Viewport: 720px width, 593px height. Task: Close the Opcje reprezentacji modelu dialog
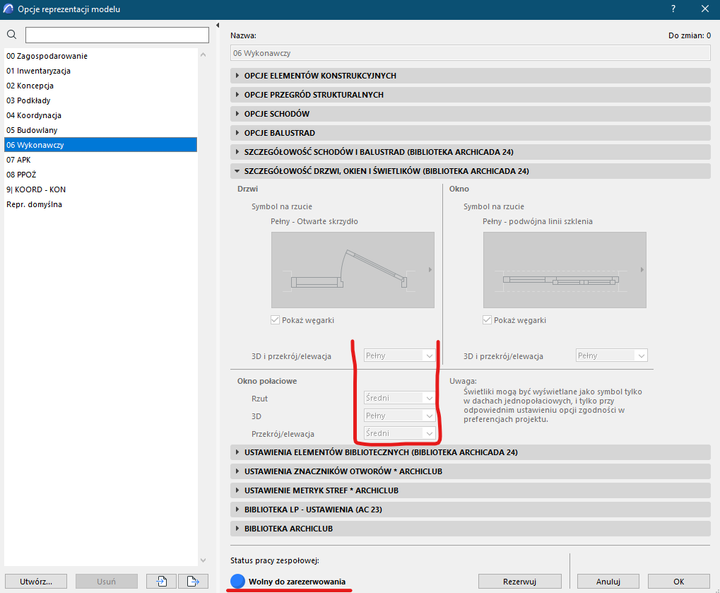[x=705, y=9]
